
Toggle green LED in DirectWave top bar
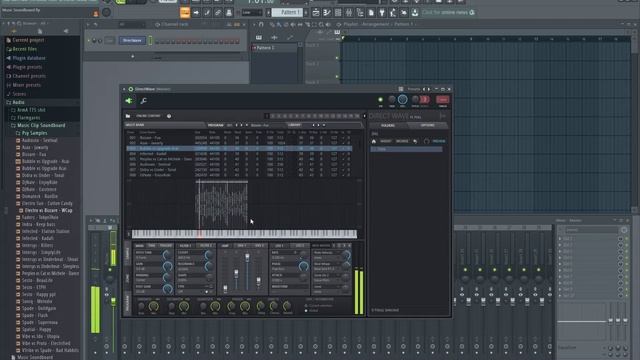(x=380, y=100)
